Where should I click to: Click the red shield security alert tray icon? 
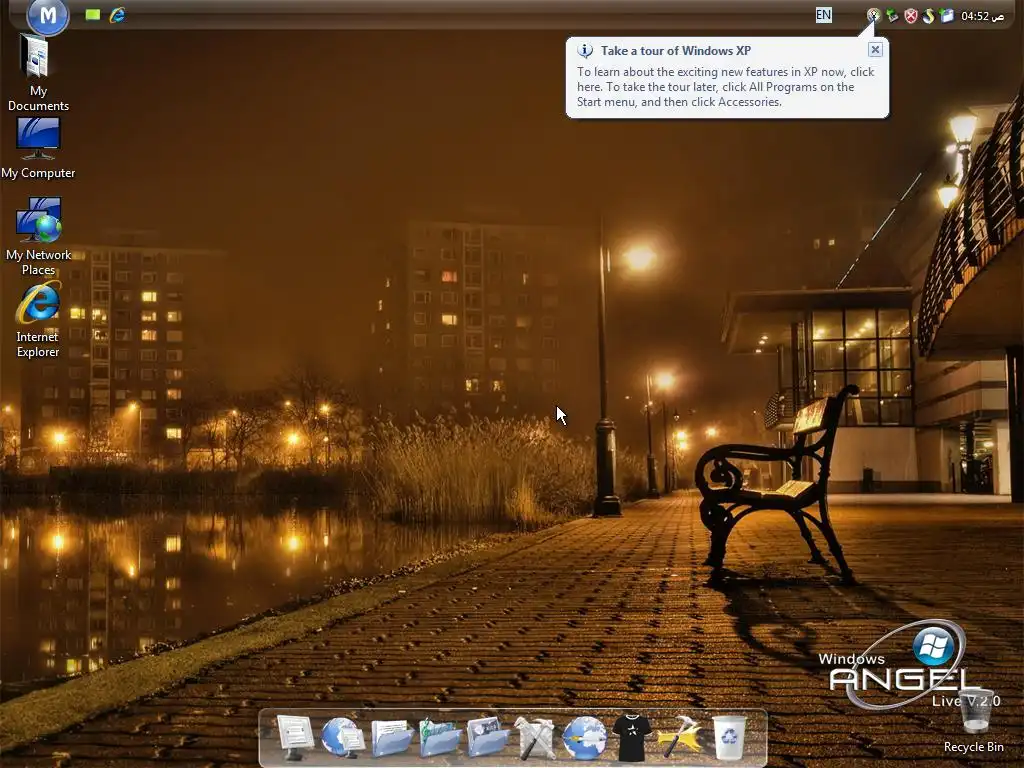(910, 16)
